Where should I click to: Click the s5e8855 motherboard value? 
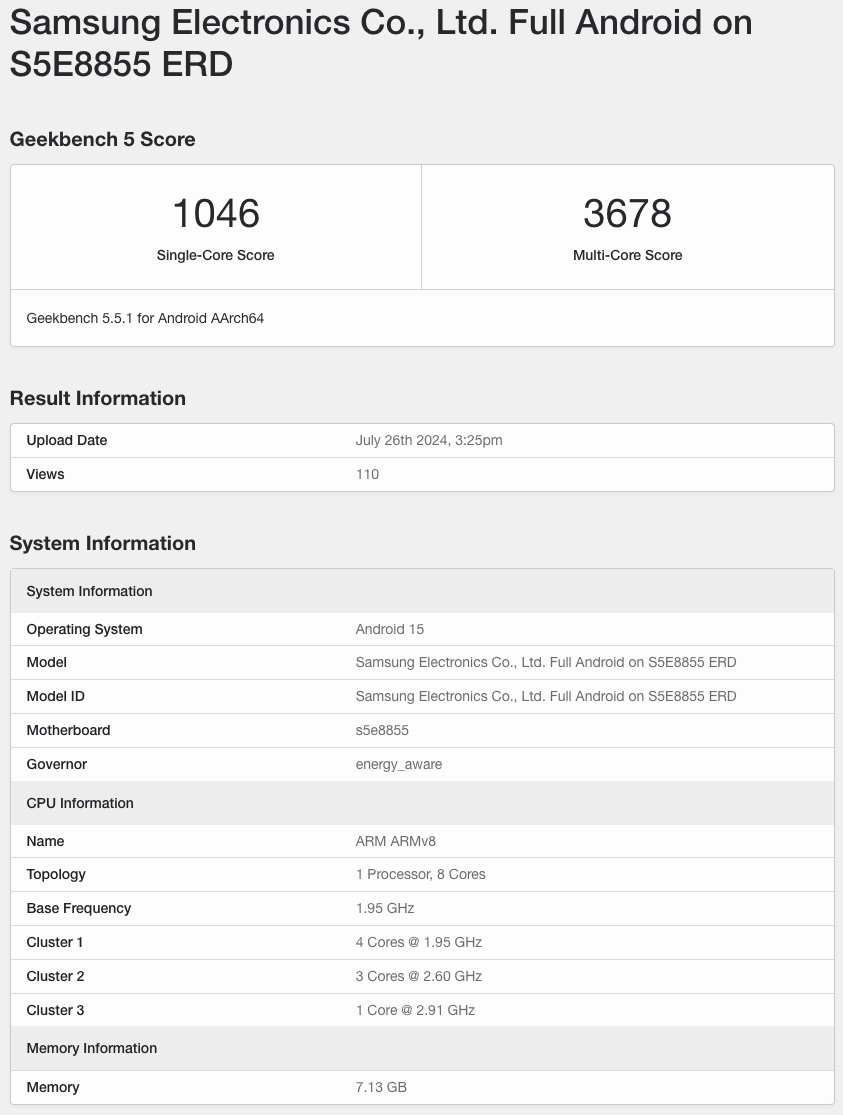point(382,730)
